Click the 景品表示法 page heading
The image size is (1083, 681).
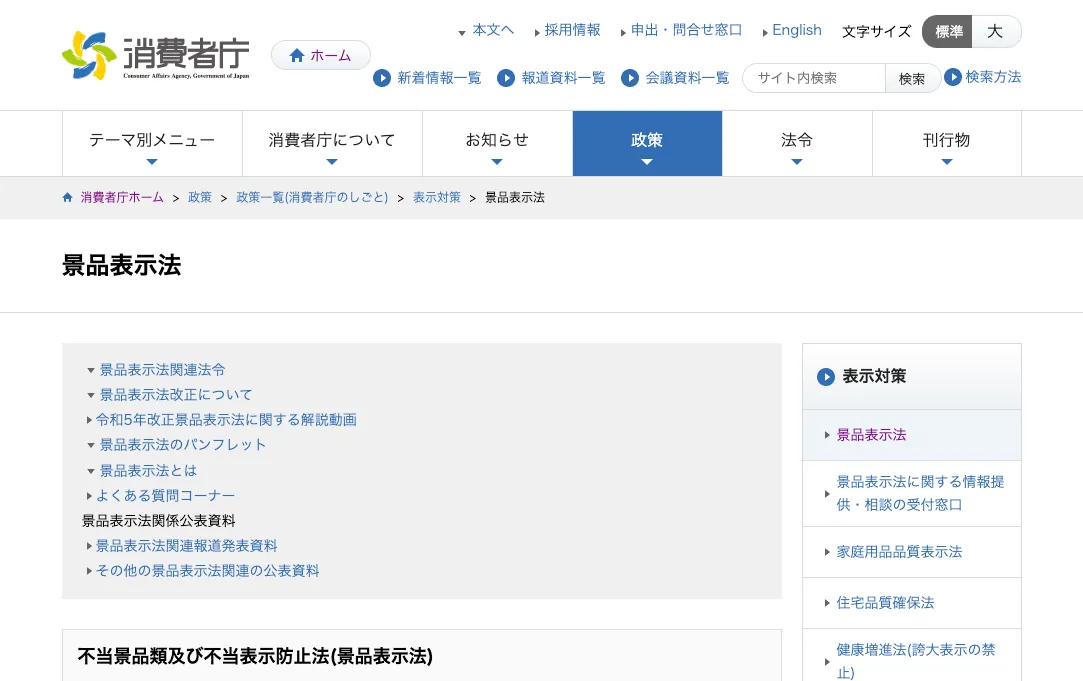122,265
